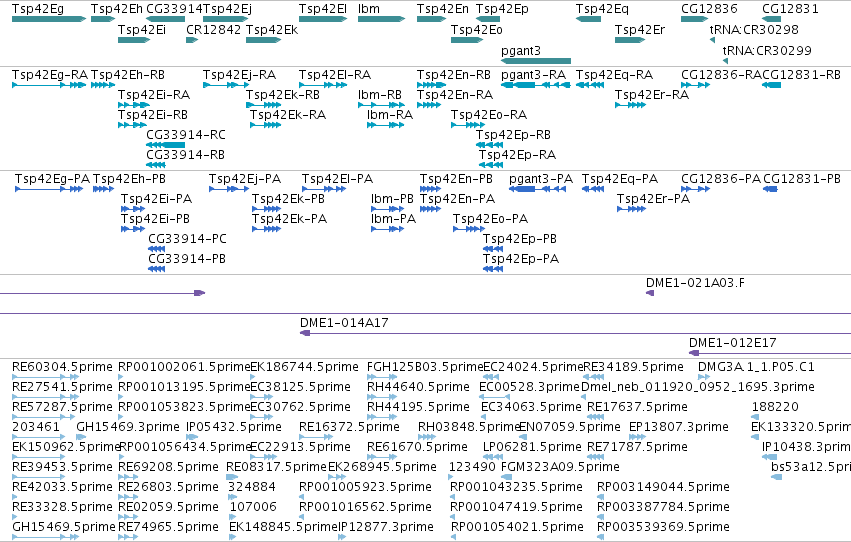Select protein Tsp42Ek-PA
Image resolution: width=851 pixels, height=542 pixels.
pos(289,219)
